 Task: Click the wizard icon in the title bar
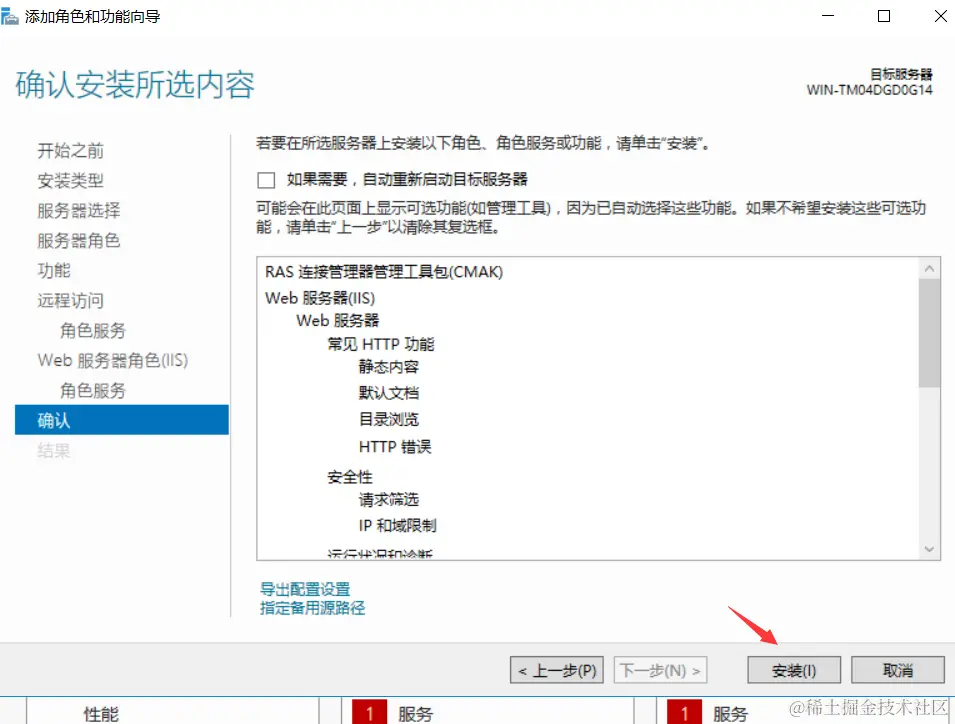[9, 16]
